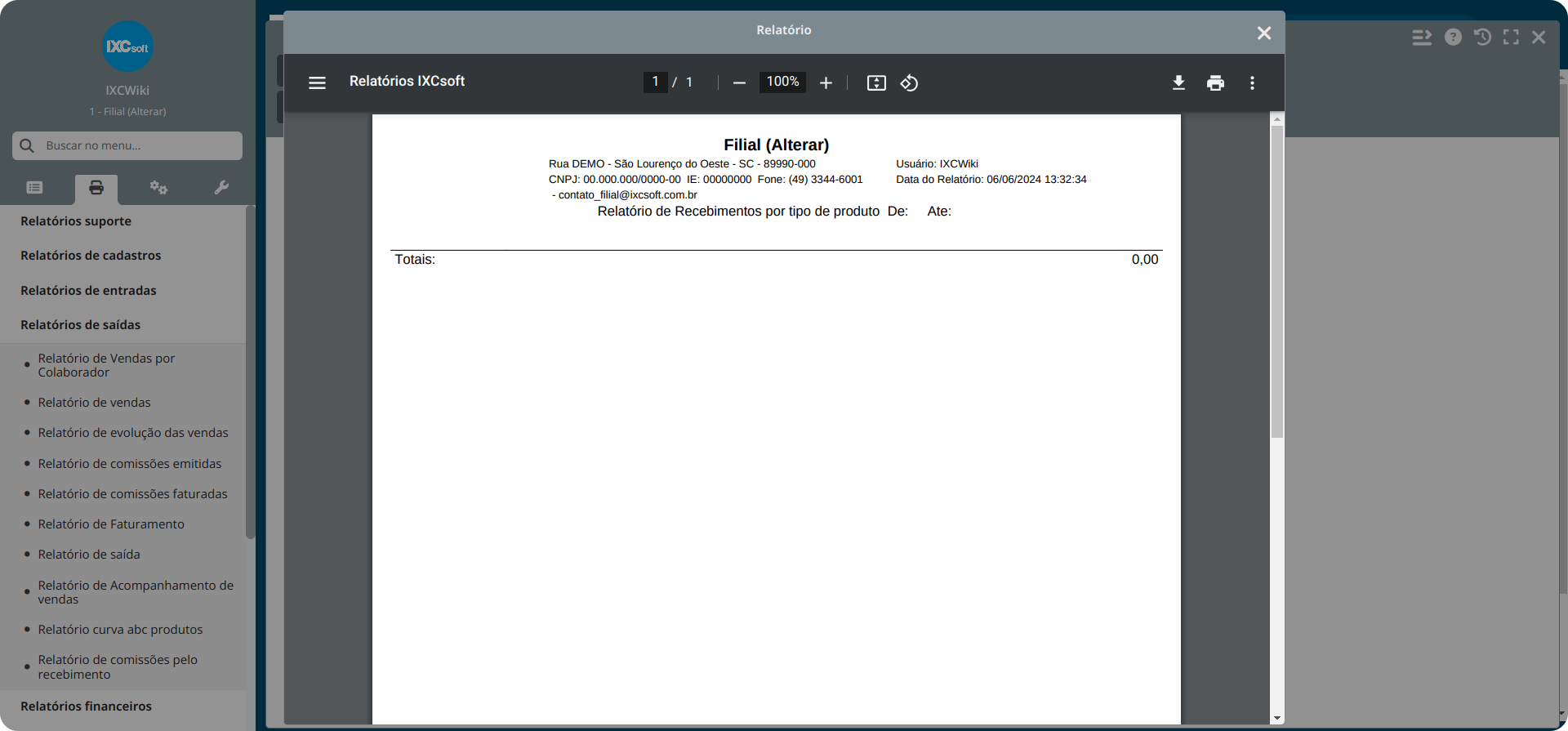Open Relatório de Acompanhamento de vendas
Viewport: 1568px width, 731px height.
pos(136,592)
